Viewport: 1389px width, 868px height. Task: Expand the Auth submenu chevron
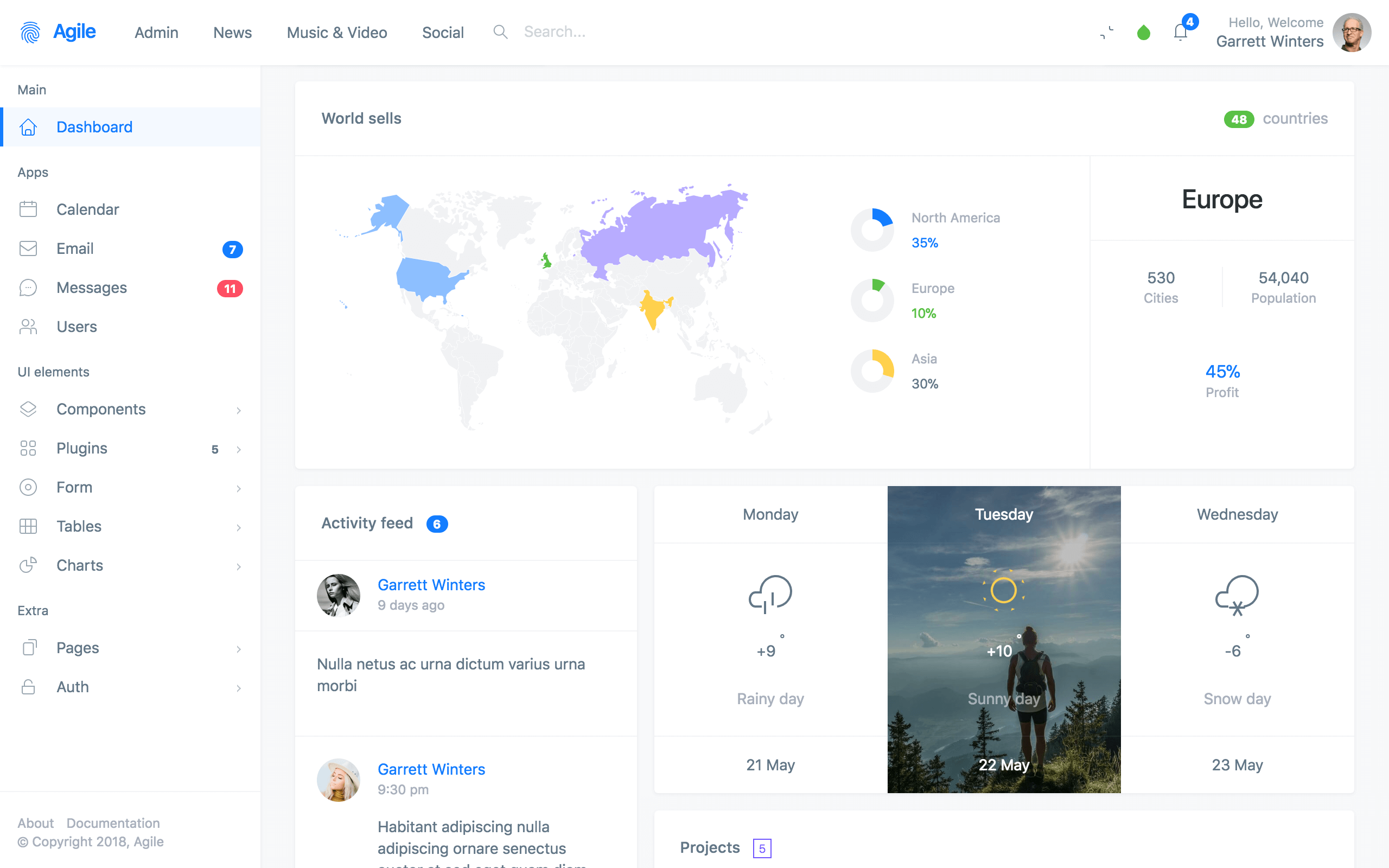click(x=239, y=688)
